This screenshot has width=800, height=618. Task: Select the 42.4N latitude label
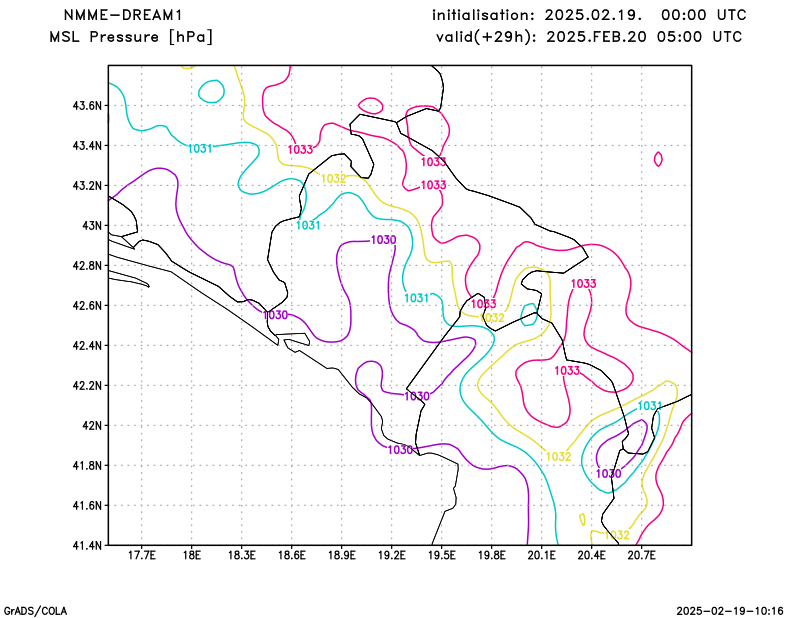pos(87,345)
